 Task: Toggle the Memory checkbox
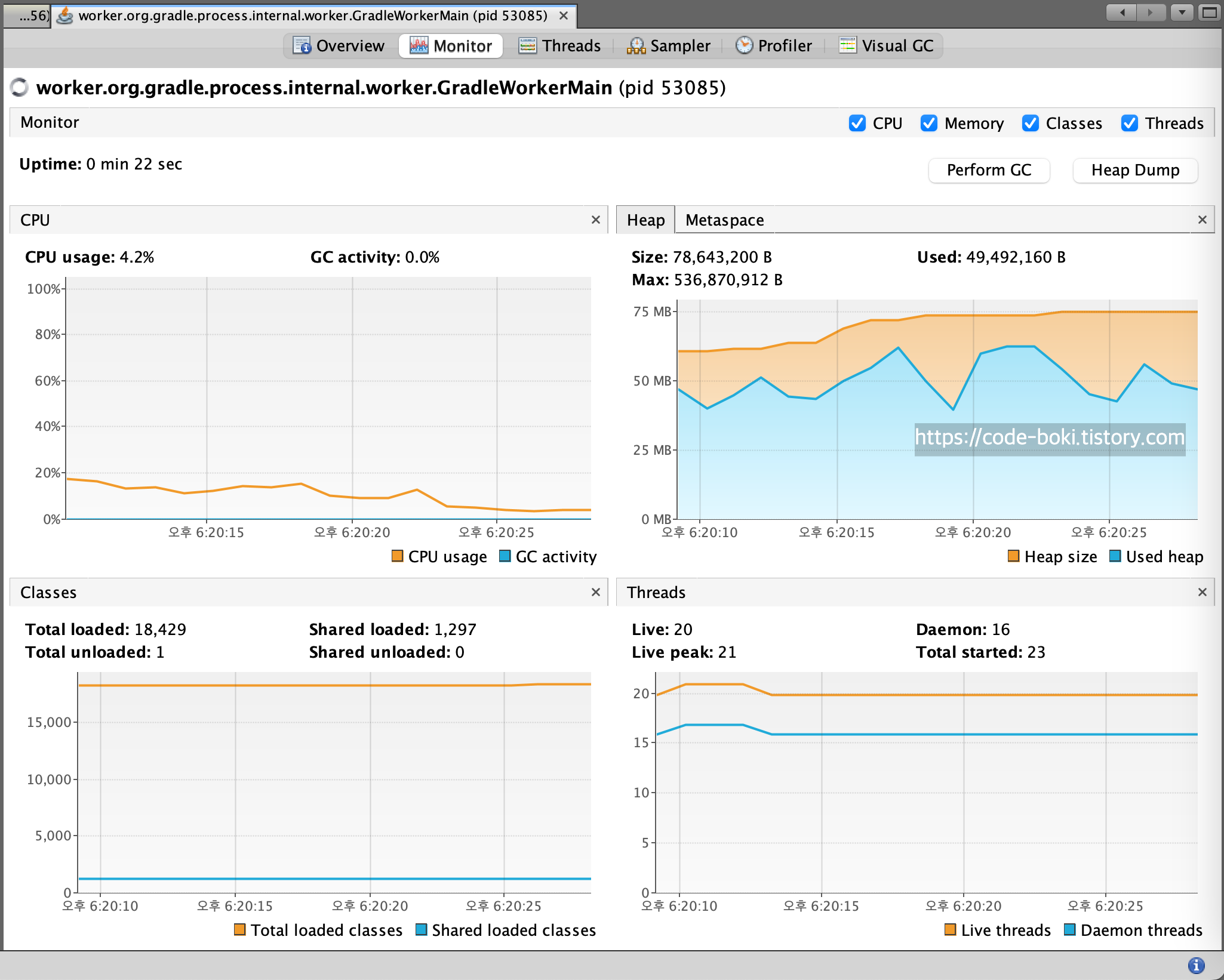pos(929,123)
